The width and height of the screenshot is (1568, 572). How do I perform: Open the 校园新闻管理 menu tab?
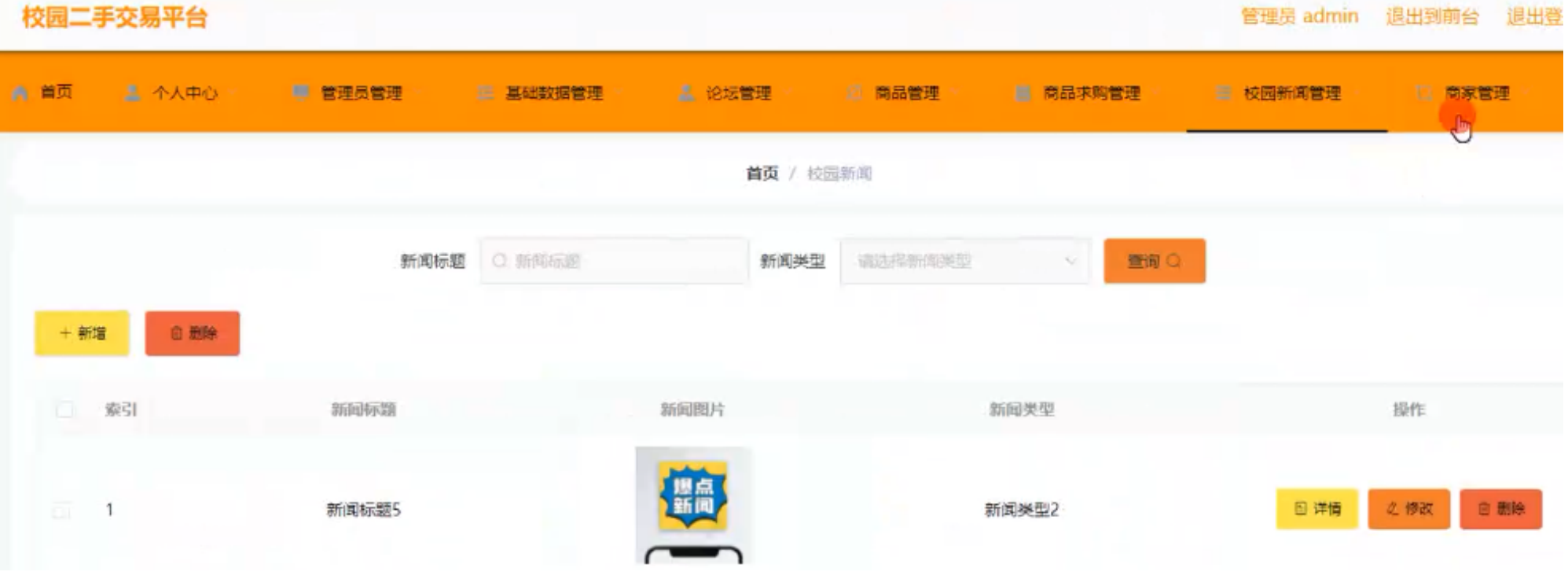pos(1291,93)
